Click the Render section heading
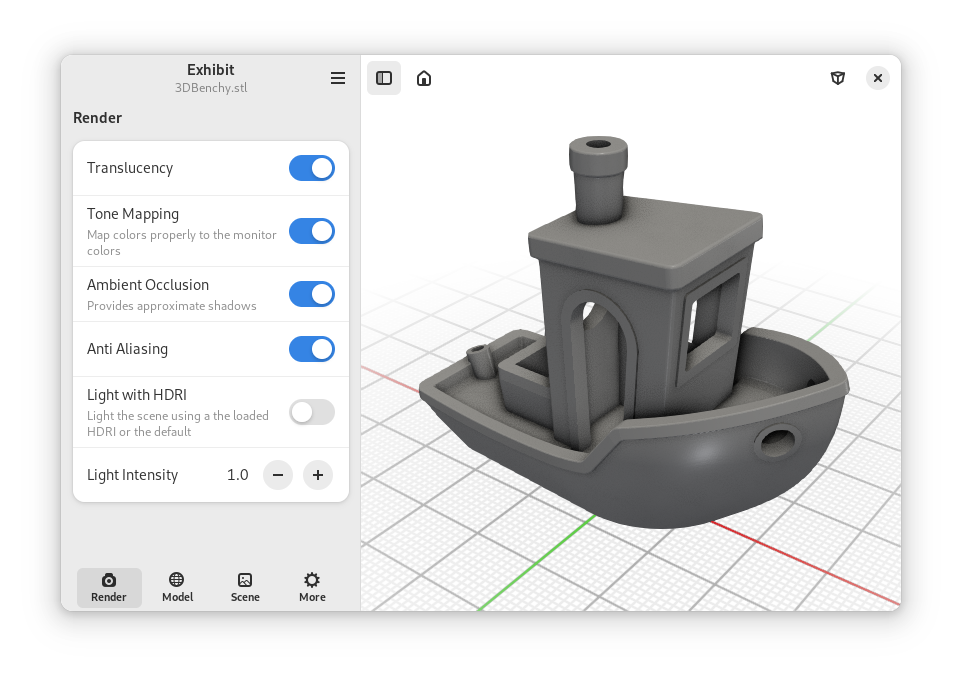The image size is (962, 678). coord(98,118)
